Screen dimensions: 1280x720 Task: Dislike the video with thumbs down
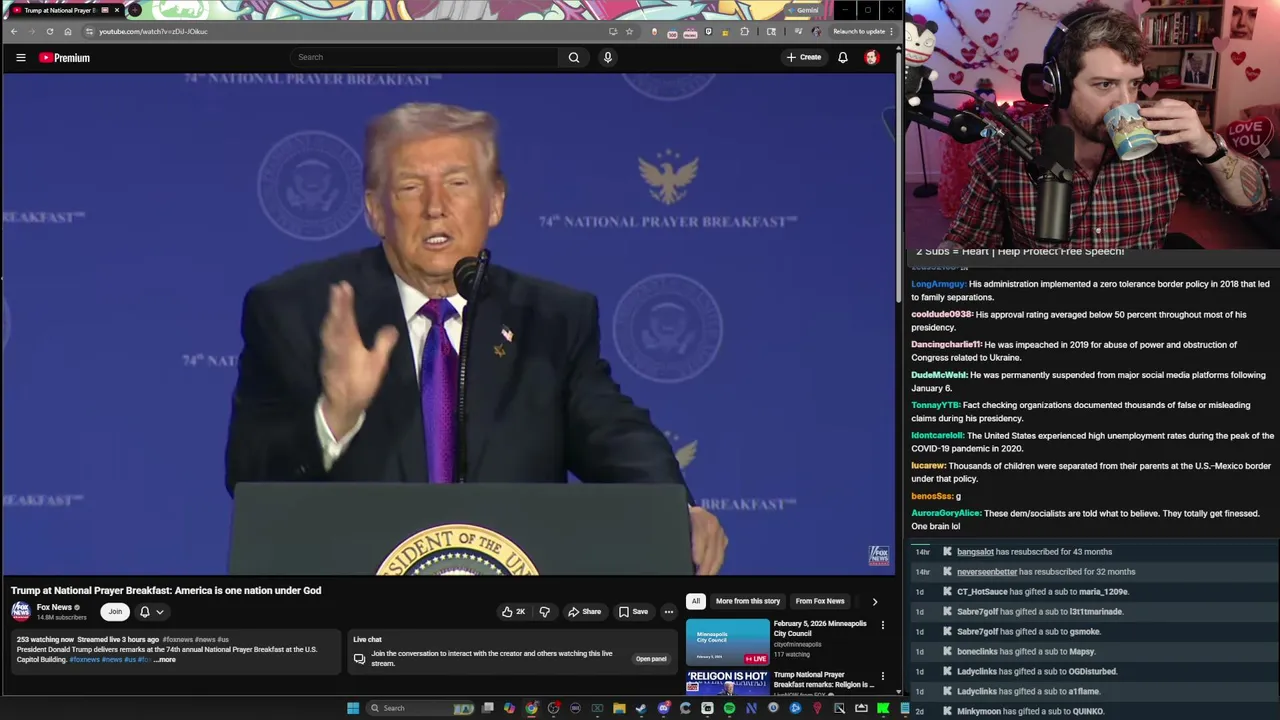click(544, 612)
